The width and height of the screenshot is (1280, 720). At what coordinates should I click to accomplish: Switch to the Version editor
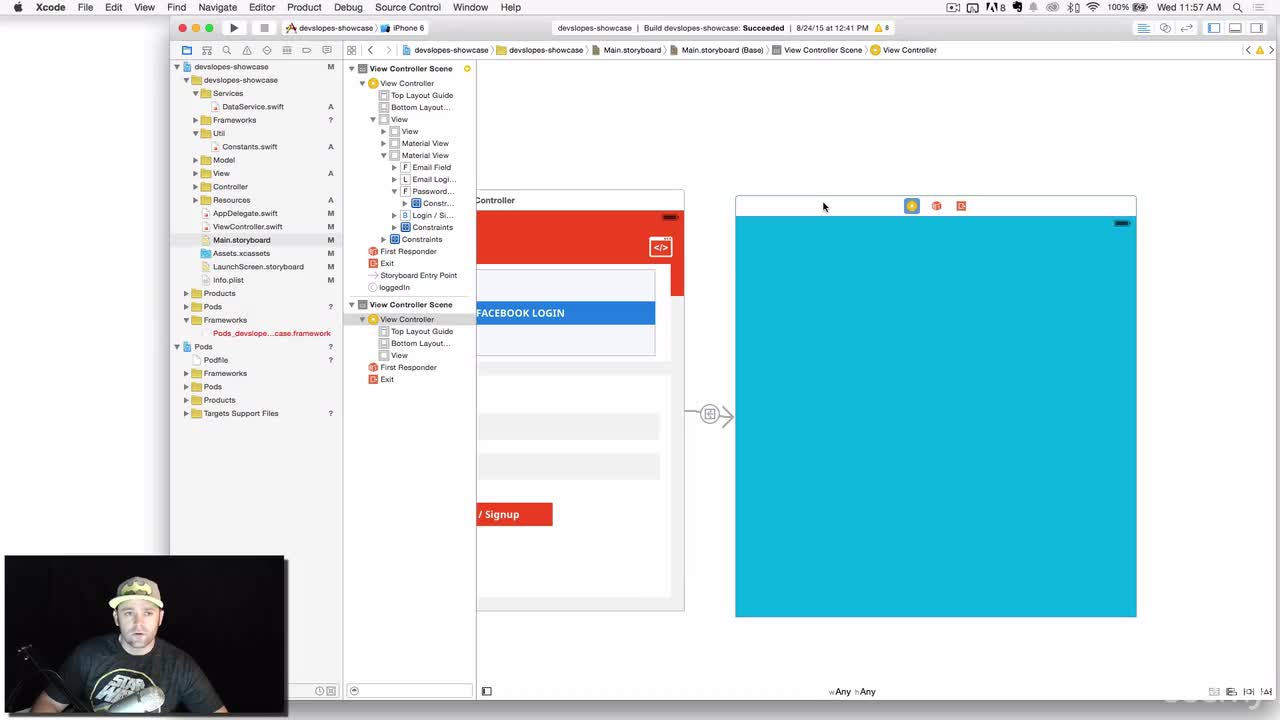[x=1187, y=28]
